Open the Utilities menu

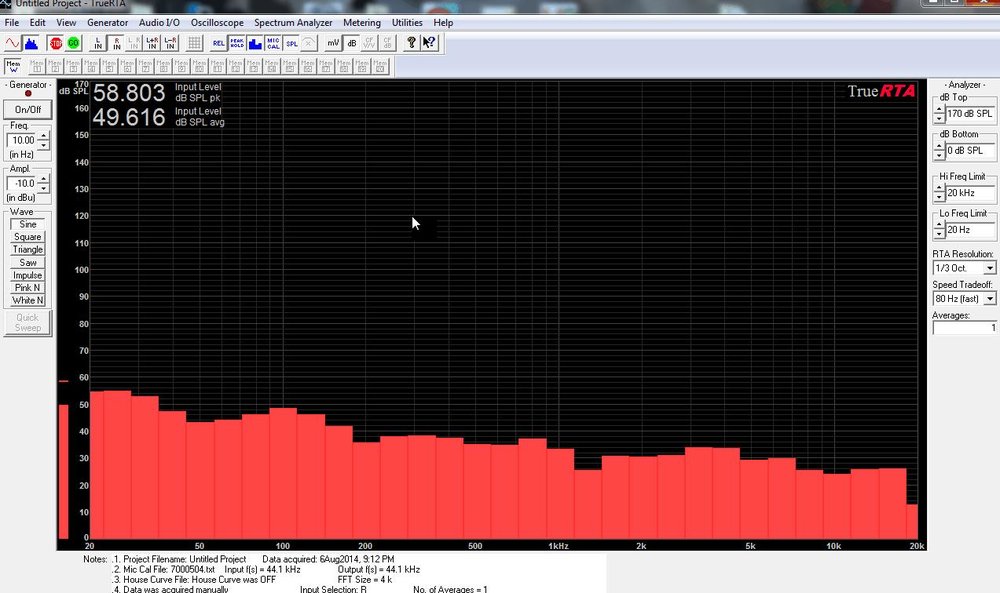click(x=407, y=22)
